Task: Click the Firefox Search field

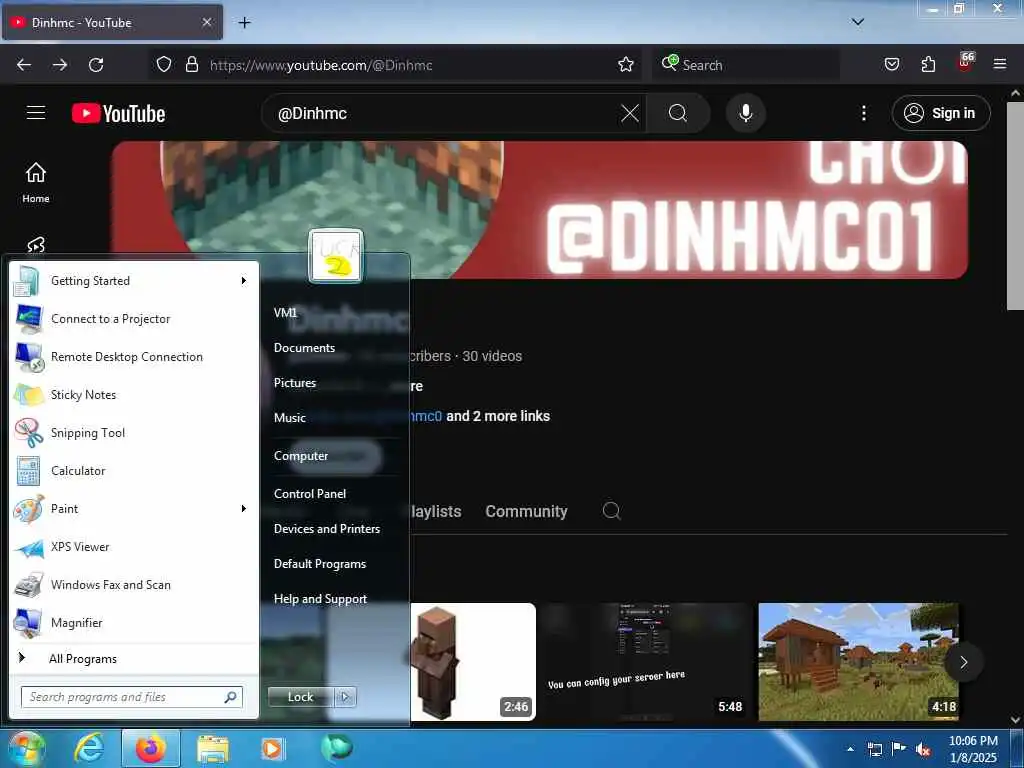Action: tap(746, 65)
